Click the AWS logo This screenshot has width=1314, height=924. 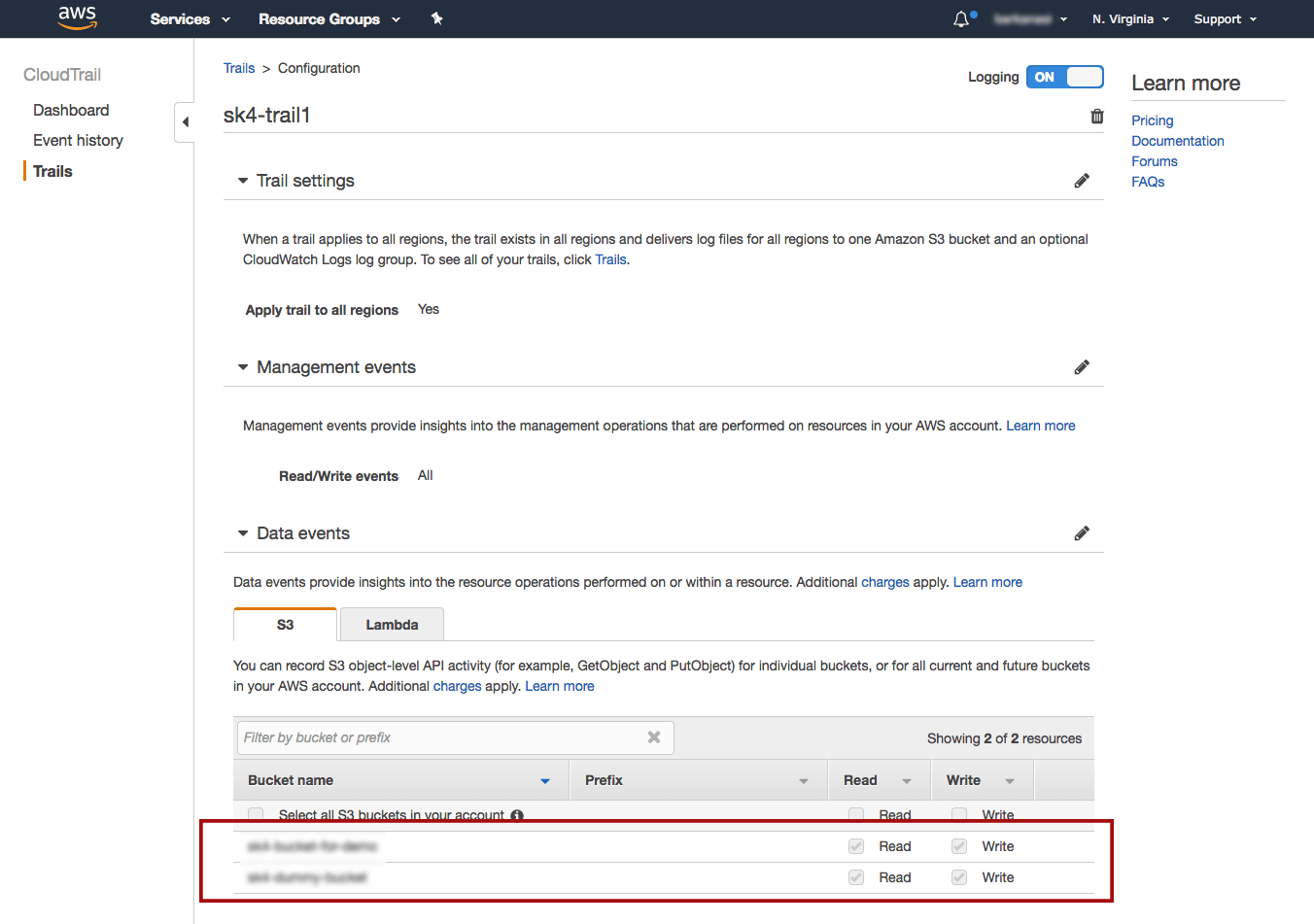77,17
